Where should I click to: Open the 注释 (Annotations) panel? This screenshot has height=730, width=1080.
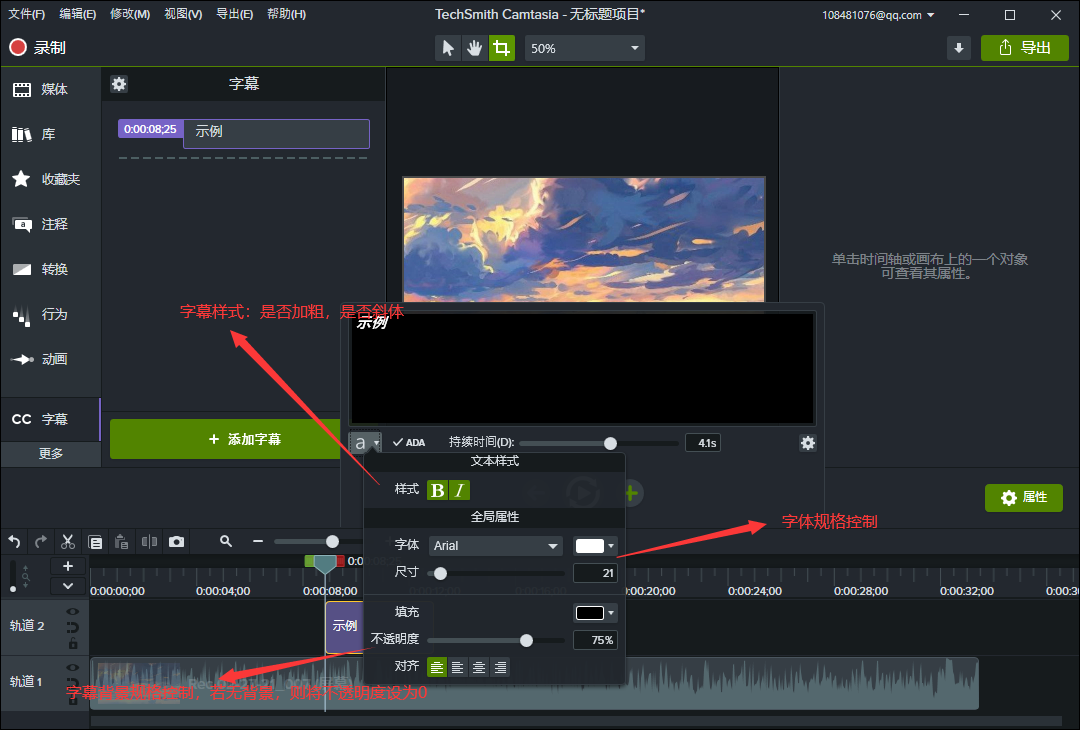tap(49, 224)
